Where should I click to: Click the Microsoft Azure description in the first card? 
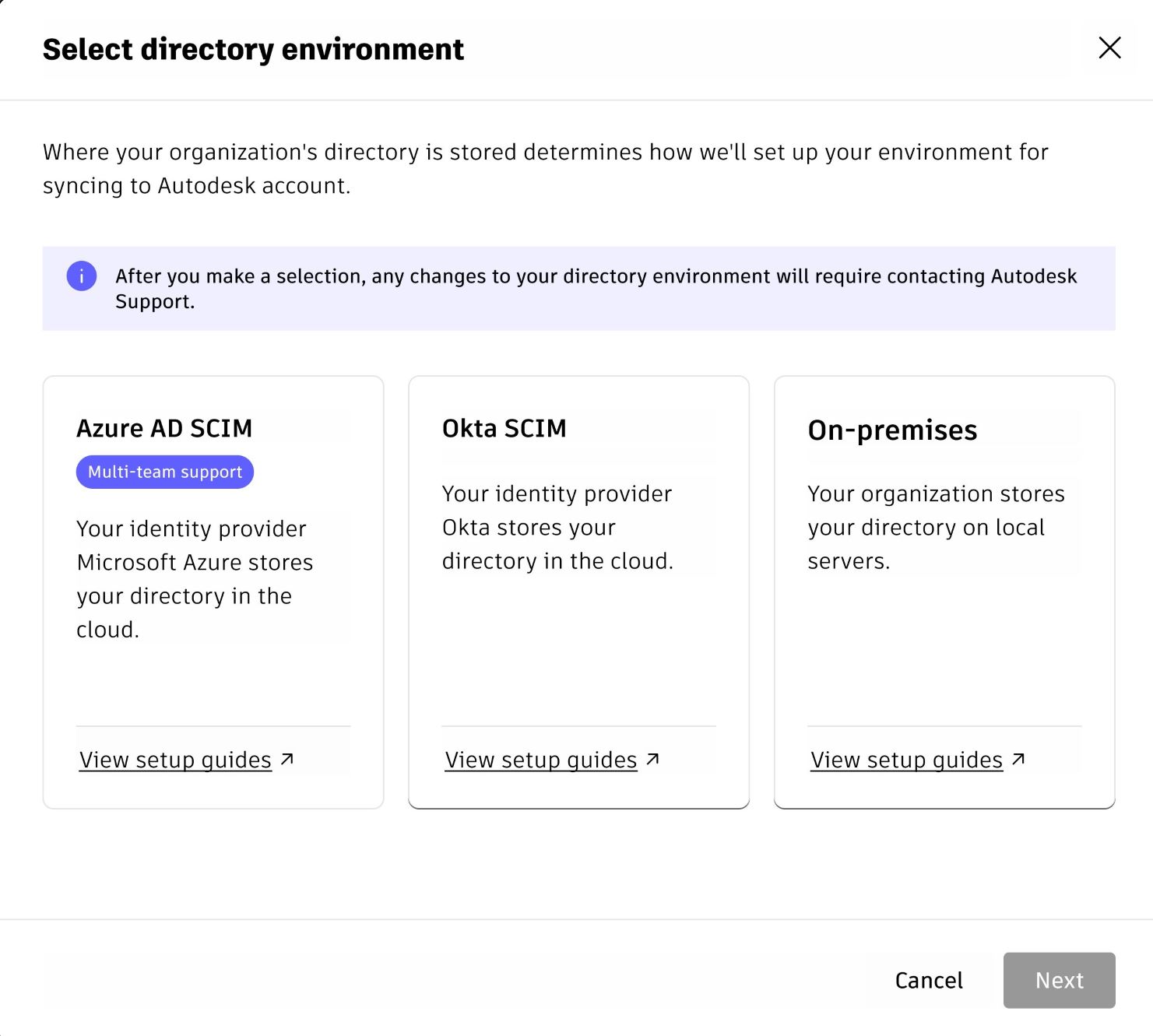(195, 578)
